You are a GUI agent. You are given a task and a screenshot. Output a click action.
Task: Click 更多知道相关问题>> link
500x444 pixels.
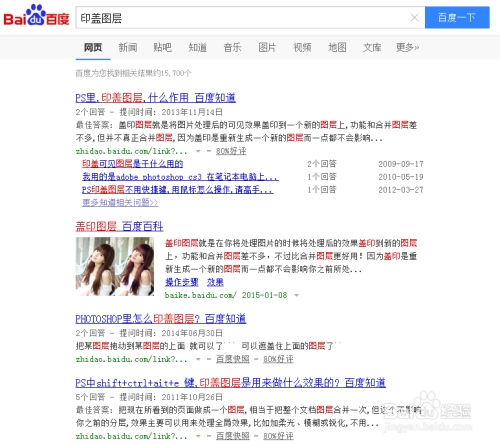coord(120,202)
